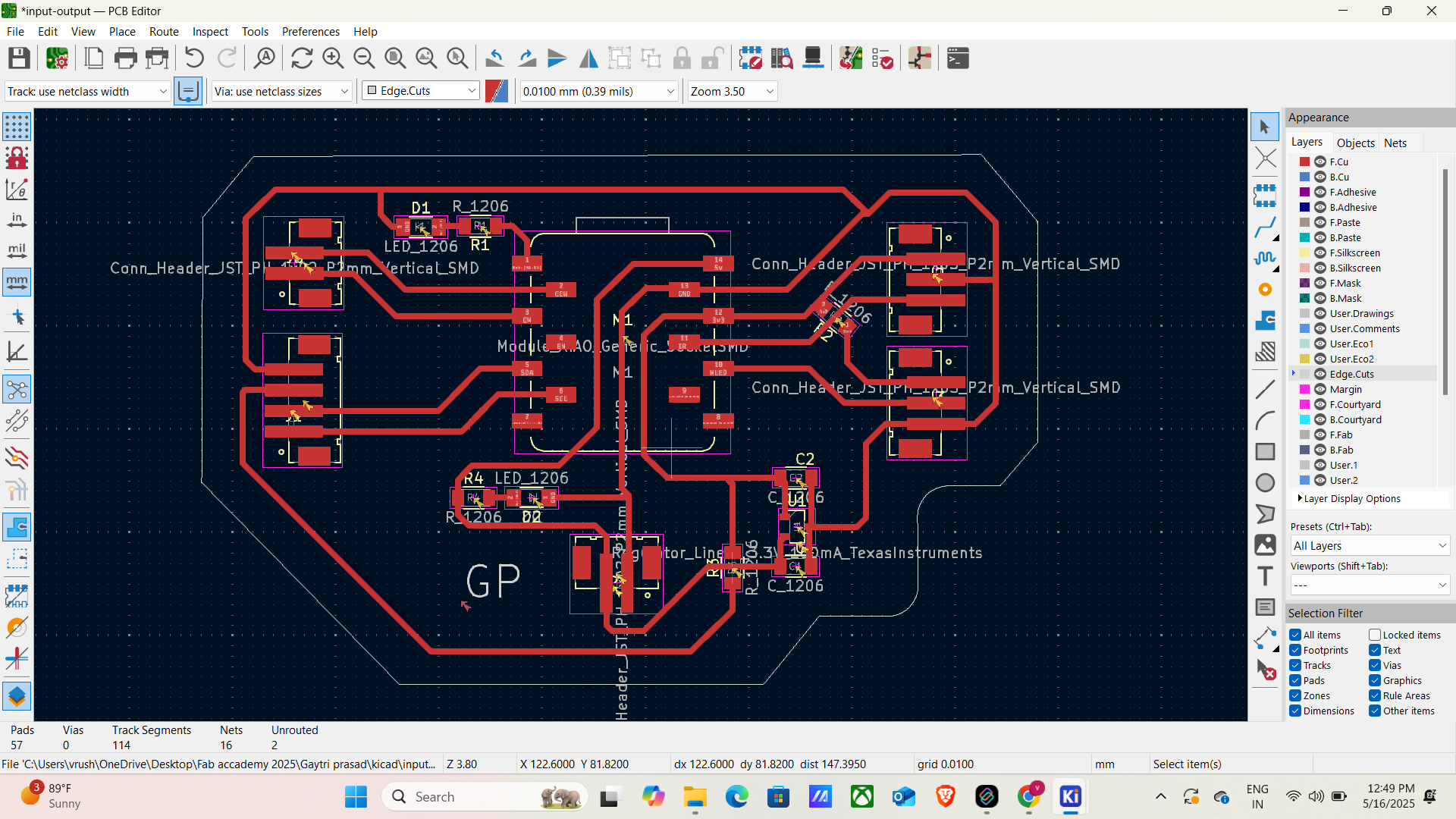
Task: Open the Design Rules Checker icon
Action: pyautogui.click(x=883, y=58)
